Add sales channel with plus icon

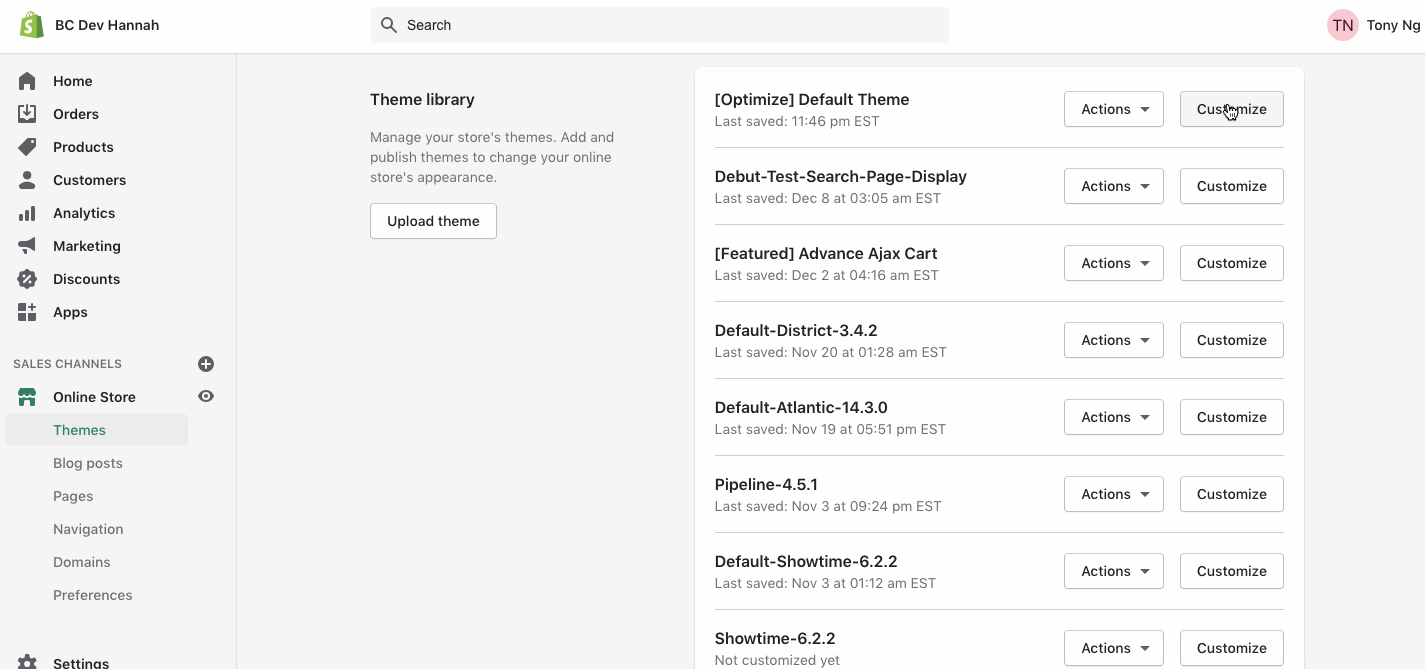pyautogui.click(x=206, y=364)
